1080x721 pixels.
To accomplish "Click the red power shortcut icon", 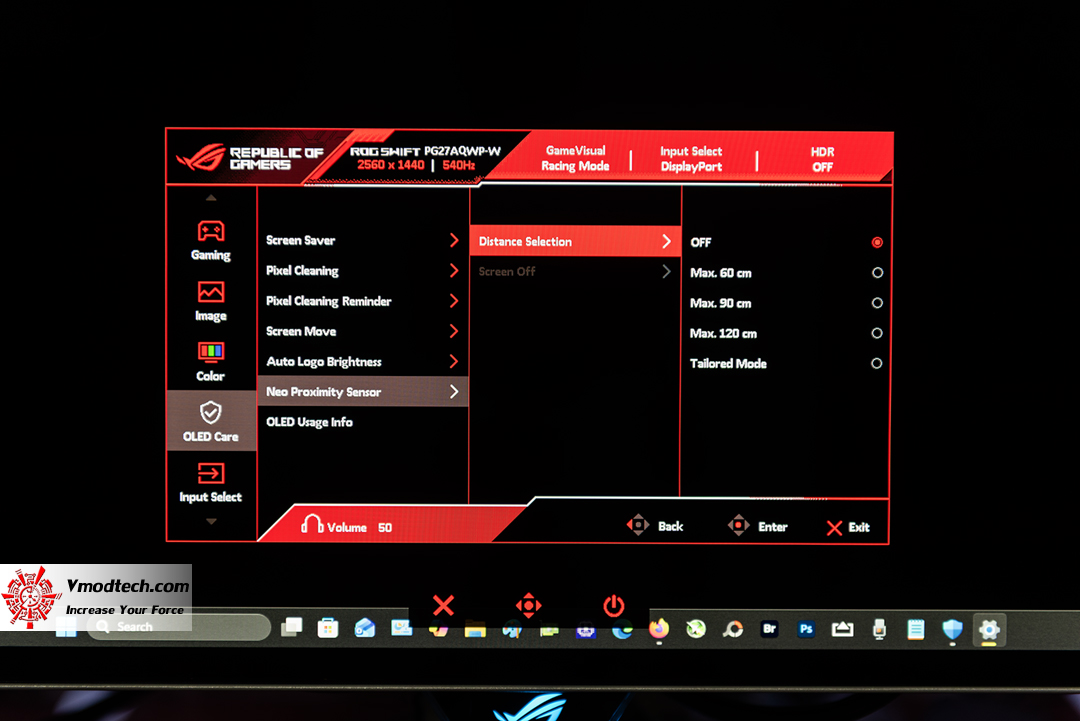I will click(614, 606).
